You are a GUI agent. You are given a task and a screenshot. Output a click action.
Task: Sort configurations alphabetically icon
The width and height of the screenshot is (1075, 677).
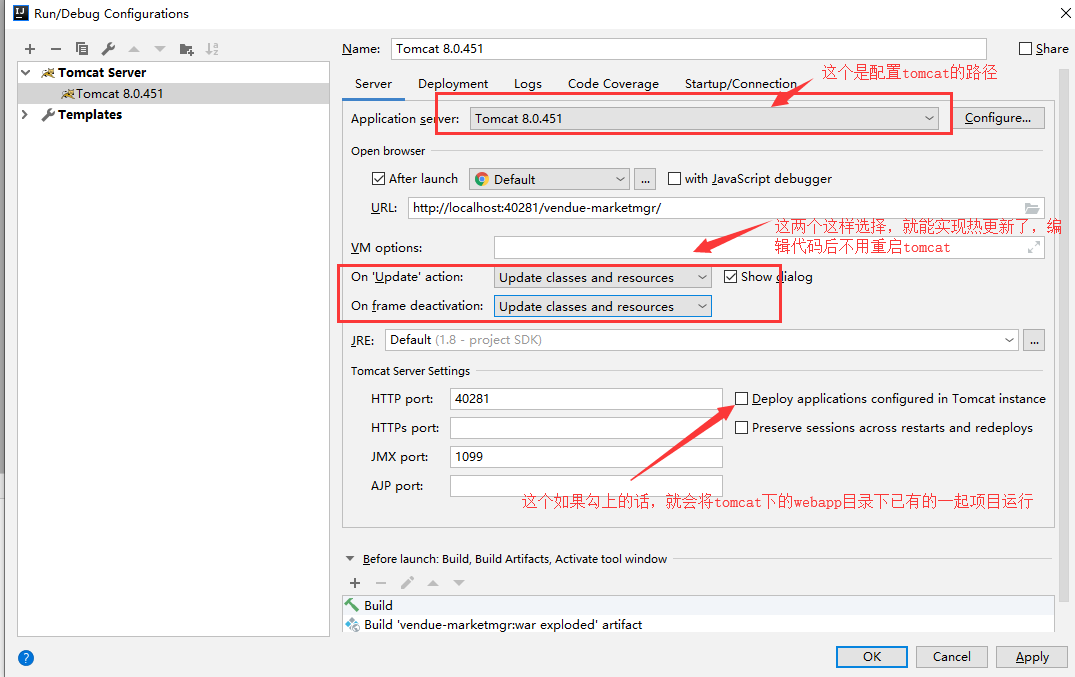point(213,49)
